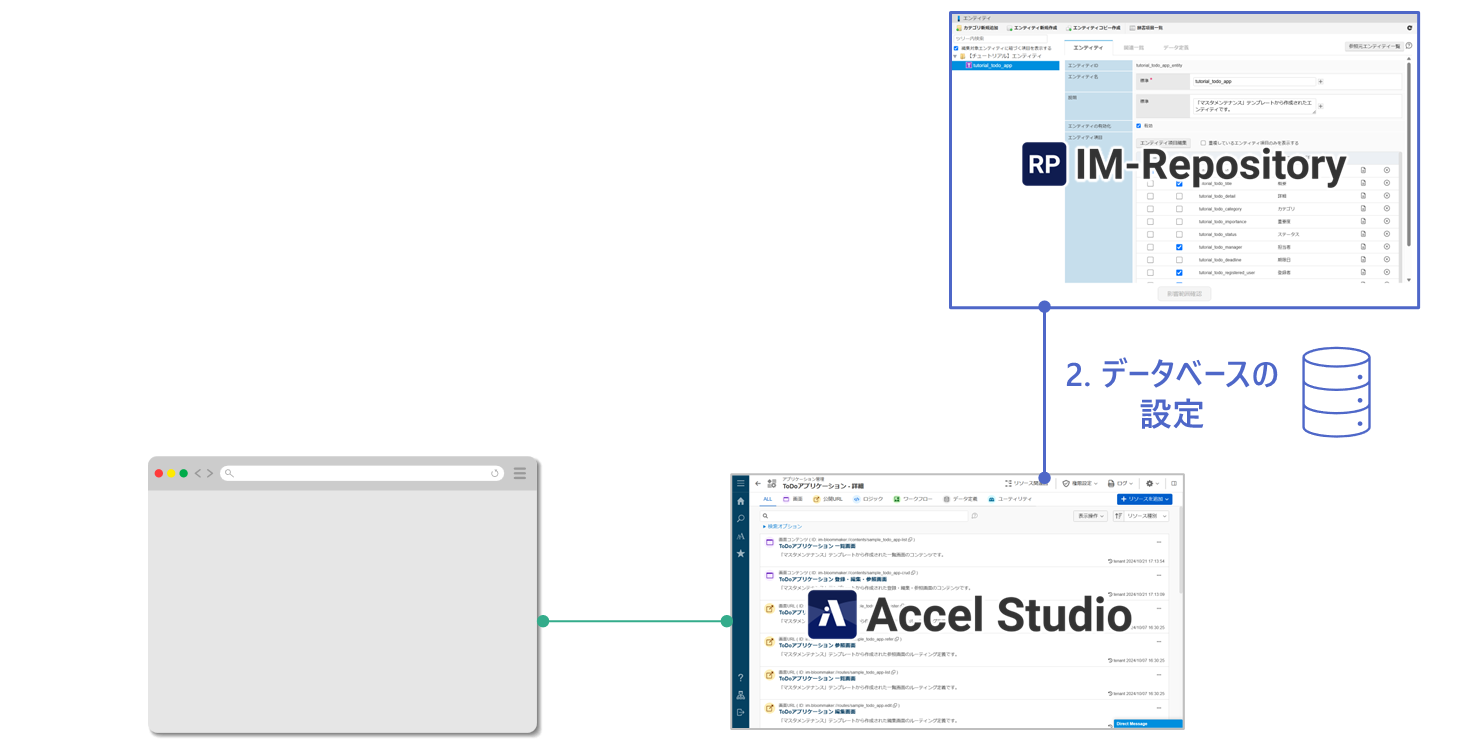Viewport: 1484px width, 748px height.
Task: Open the リソースを追加 dropdown button
Action: pyautogui.click(x=1144, y=499)
